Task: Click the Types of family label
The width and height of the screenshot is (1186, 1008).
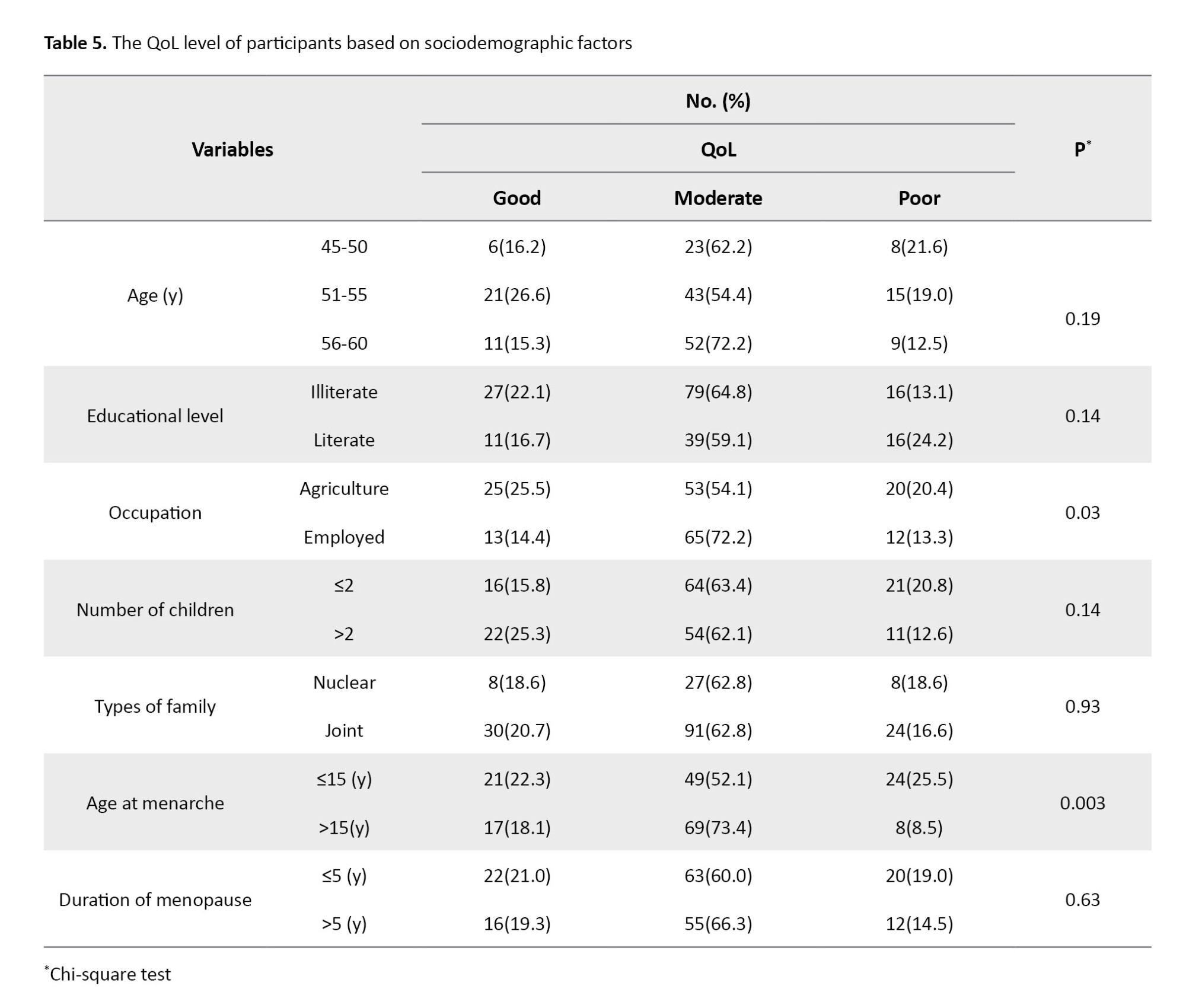Action: [x=155, y=707]
